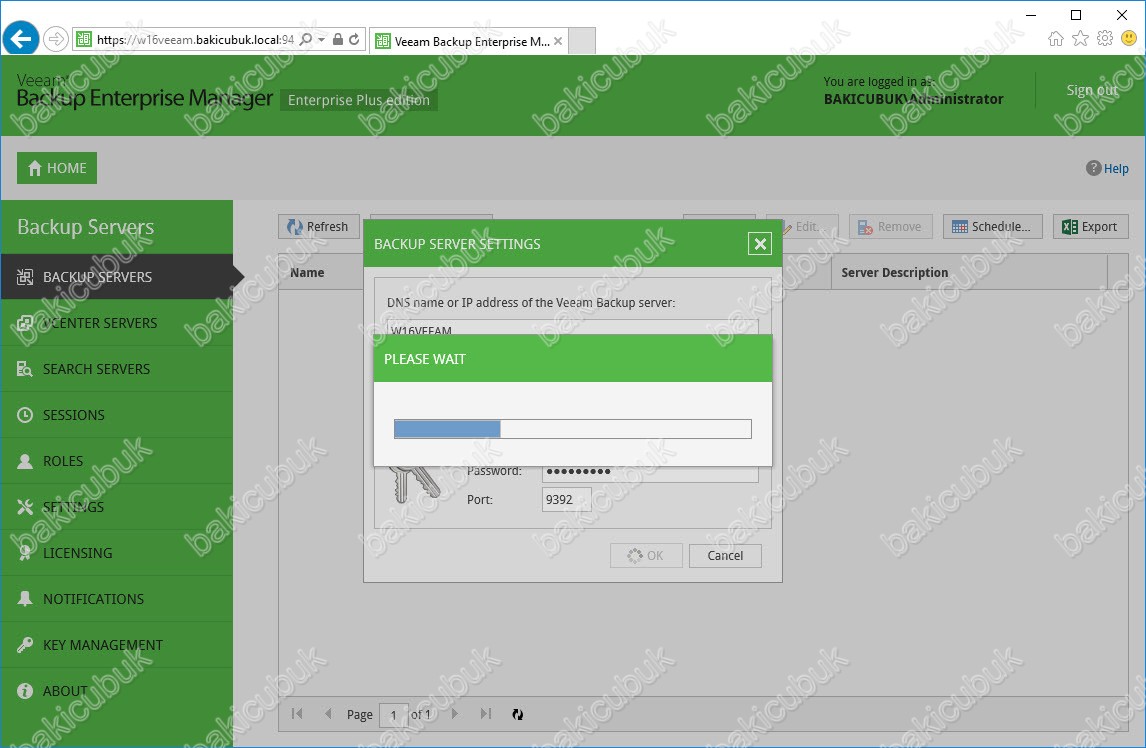1146x748 pixels.
Task: Open SETTINGS section
Action: (117, 507)
